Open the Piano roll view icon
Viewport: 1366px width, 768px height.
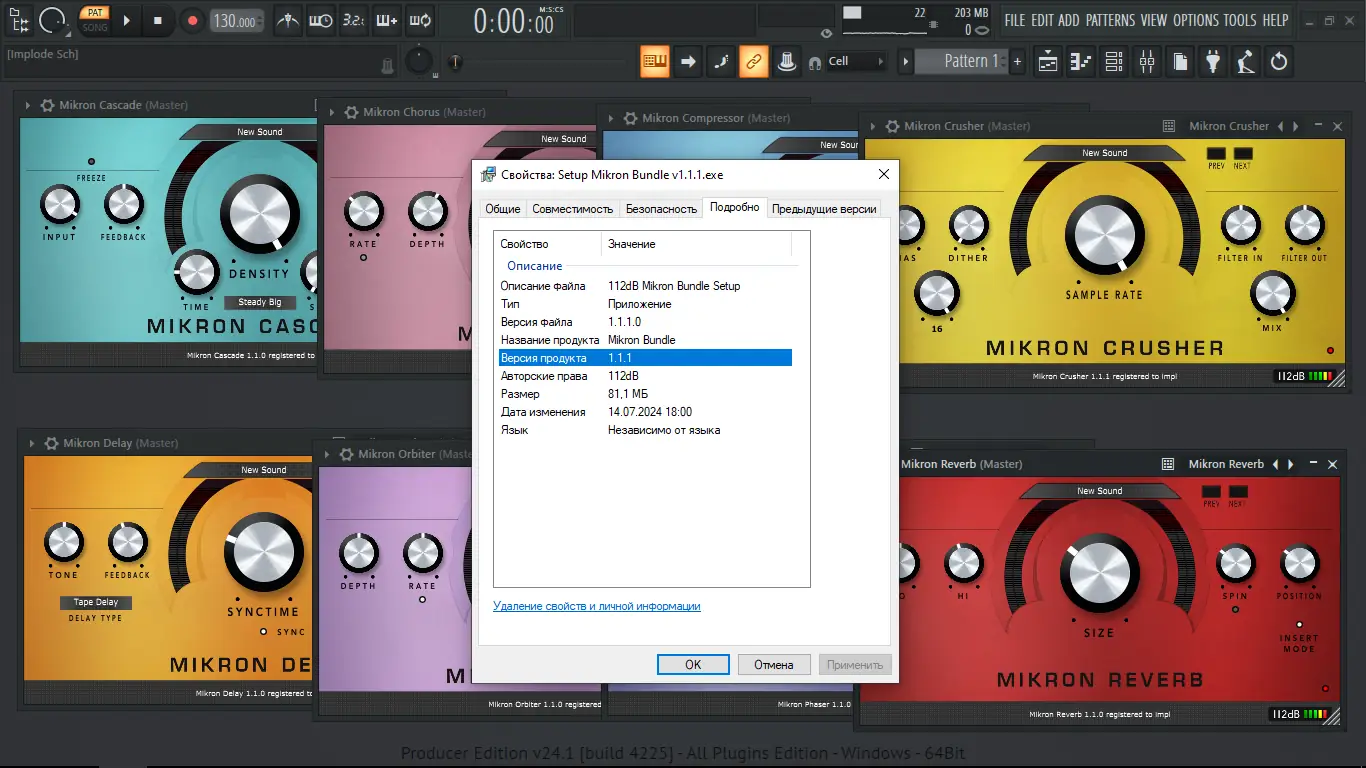pyautogui.click(x=1081, y=62)
